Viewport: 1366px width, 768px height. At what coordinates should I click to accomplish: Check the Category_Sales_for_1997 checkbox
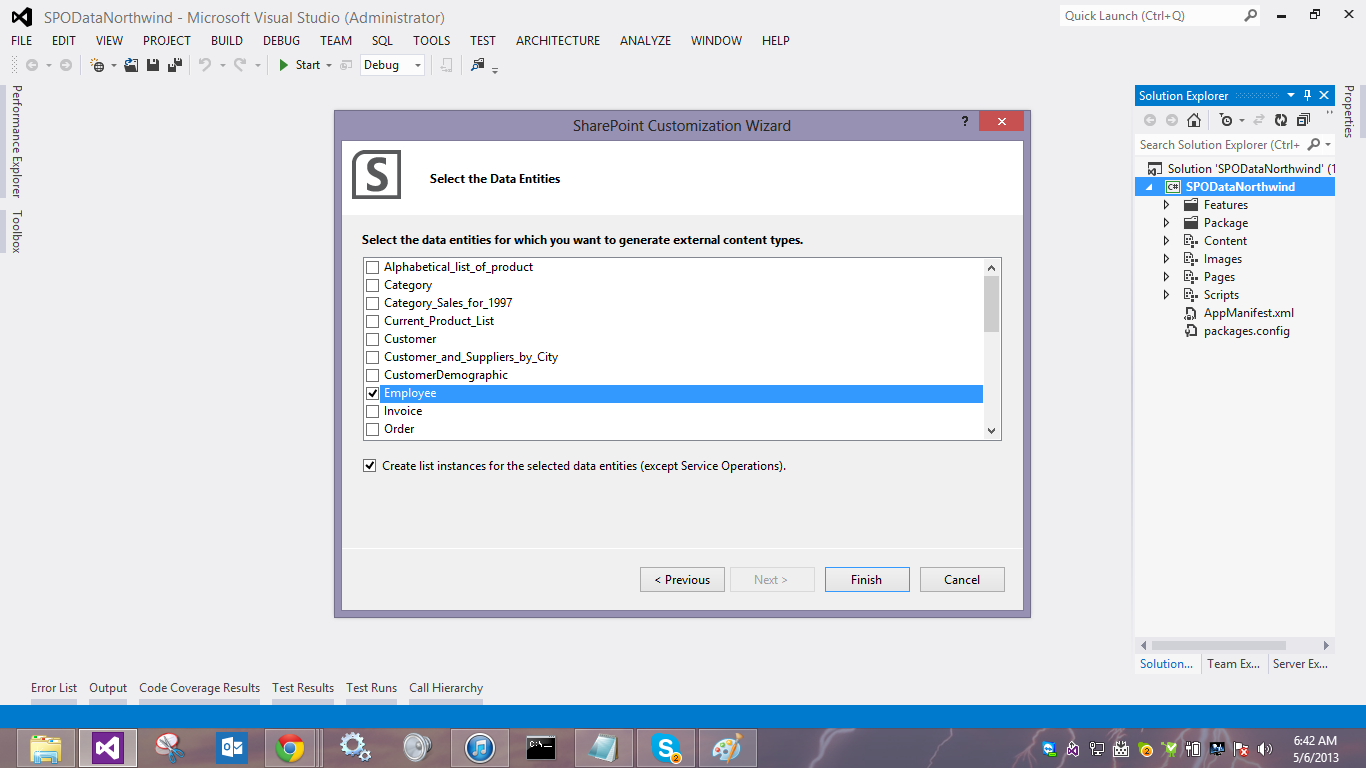(x=373, y=303)
